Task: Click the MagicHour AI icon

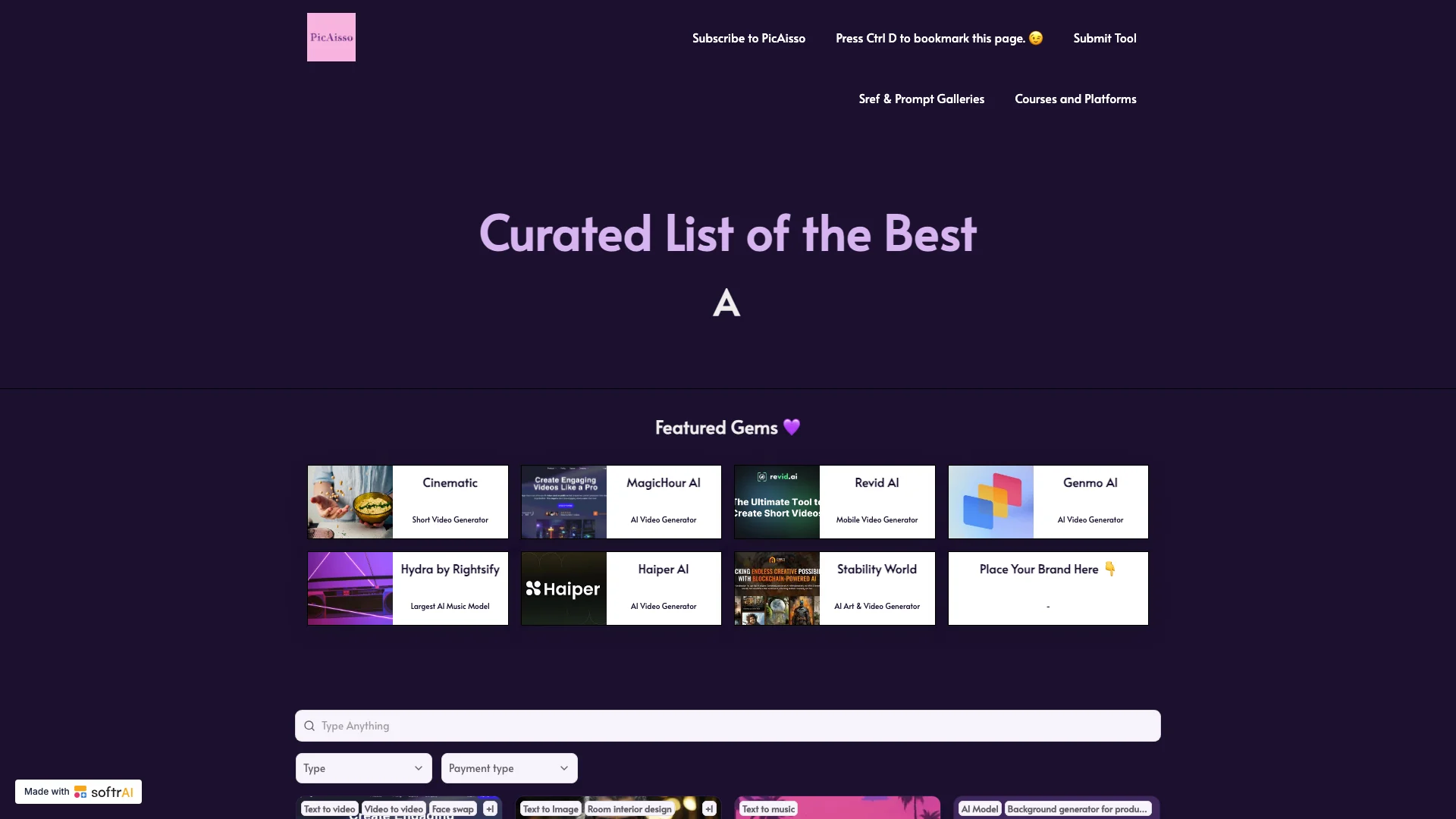Action: (x=563, y=501)
